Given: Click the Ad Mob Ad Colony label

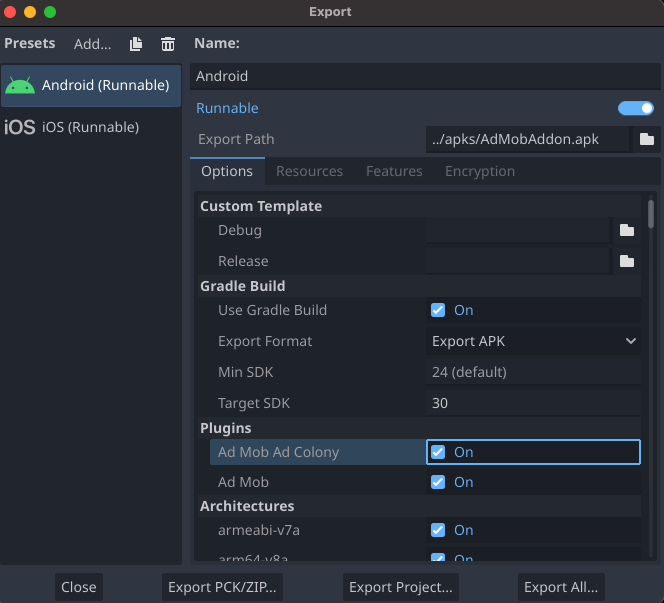Looking at the screenshot, I should 278,452.
